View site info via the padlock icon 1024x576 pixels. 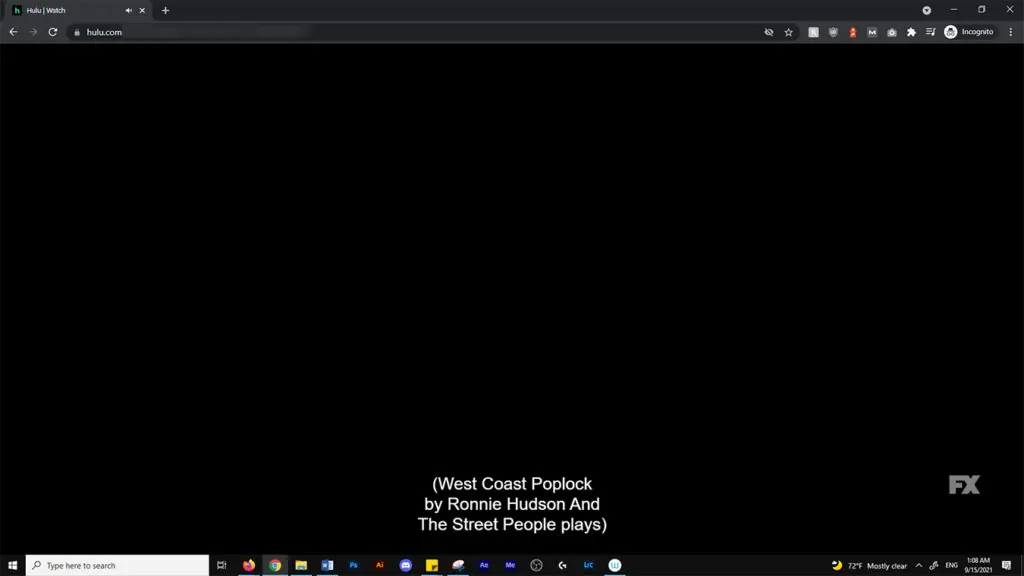point(77,32)
